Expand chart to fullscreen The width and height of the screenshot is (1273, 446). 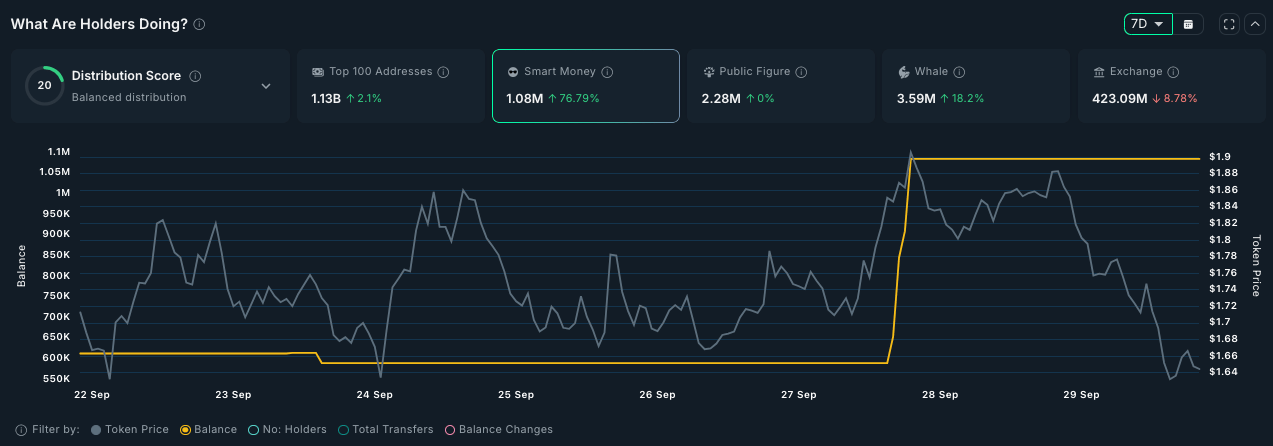[1230, 24]
